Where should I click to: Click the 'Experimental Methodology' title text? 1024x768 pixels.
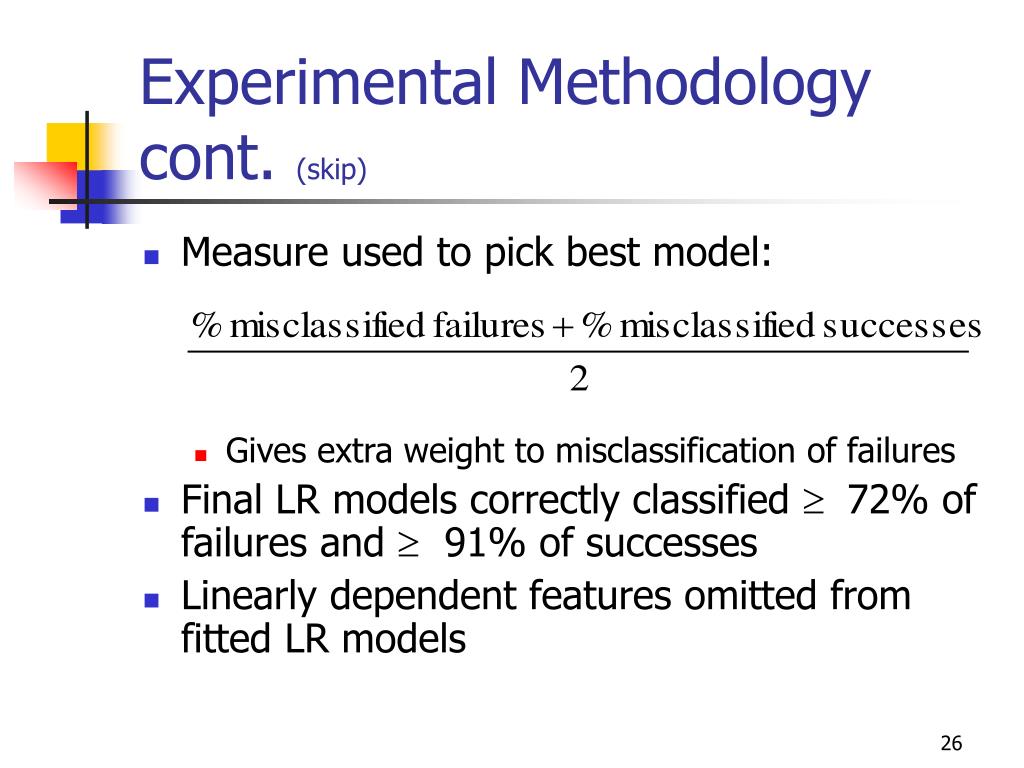[x=505, y=84]
